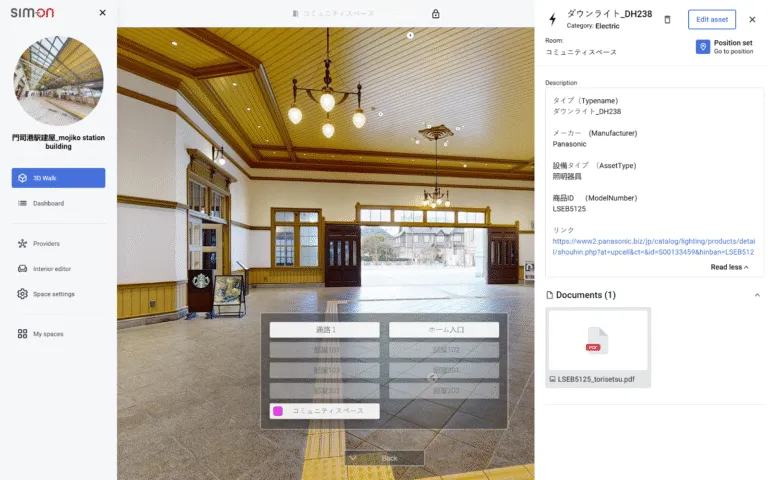Close the asset details panel
768x480 pixels.
752,19
